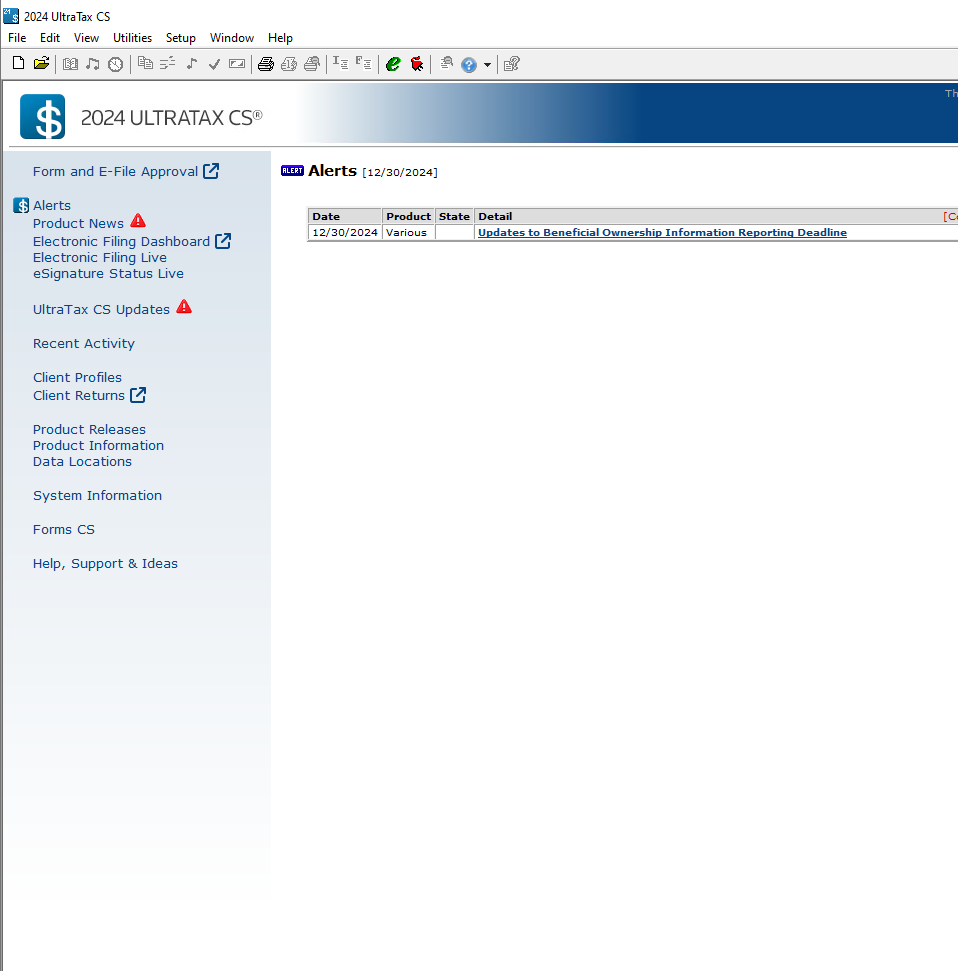Open eSignature Status Live link

[x=108, y=274]
